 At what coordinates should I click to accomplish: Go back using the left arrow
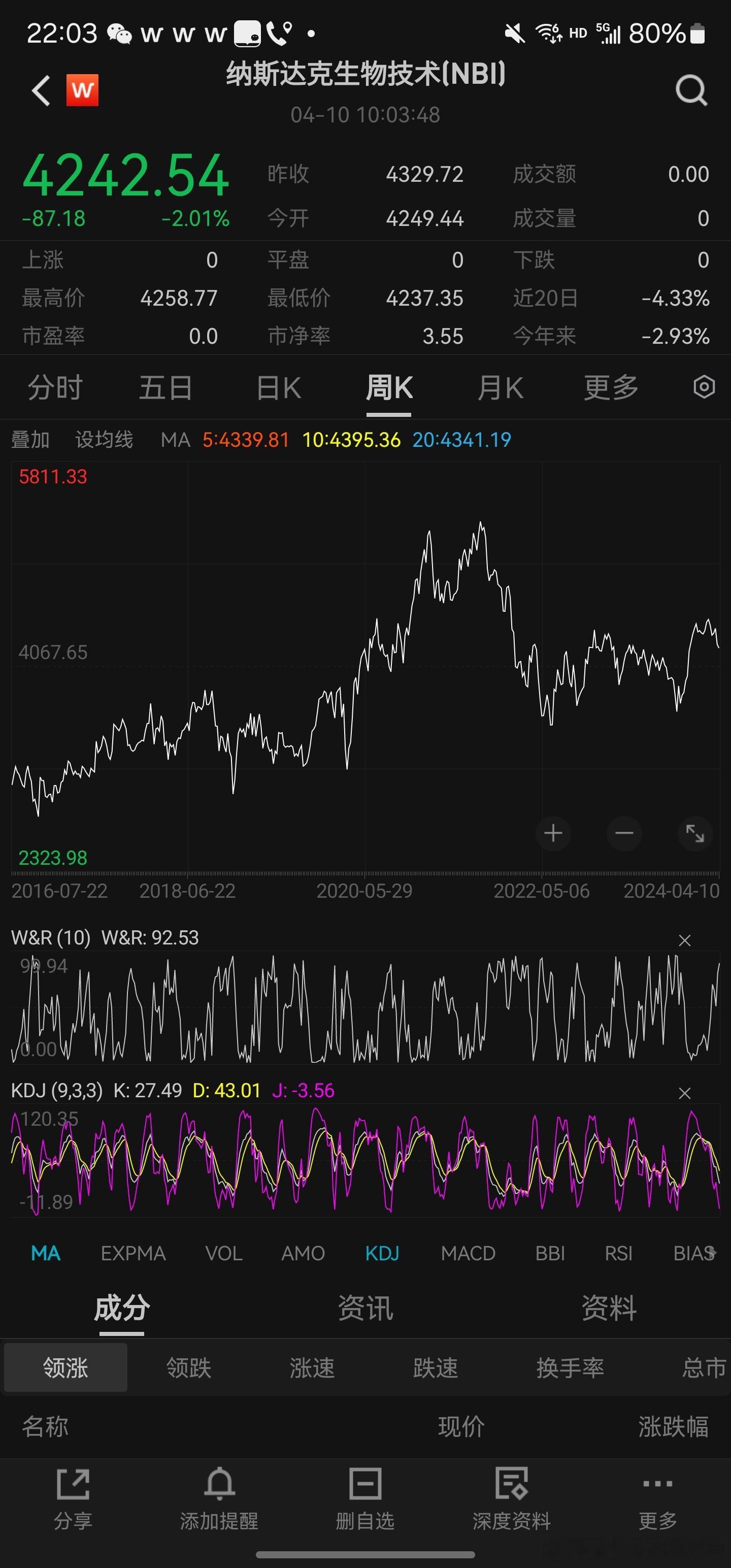41,91
